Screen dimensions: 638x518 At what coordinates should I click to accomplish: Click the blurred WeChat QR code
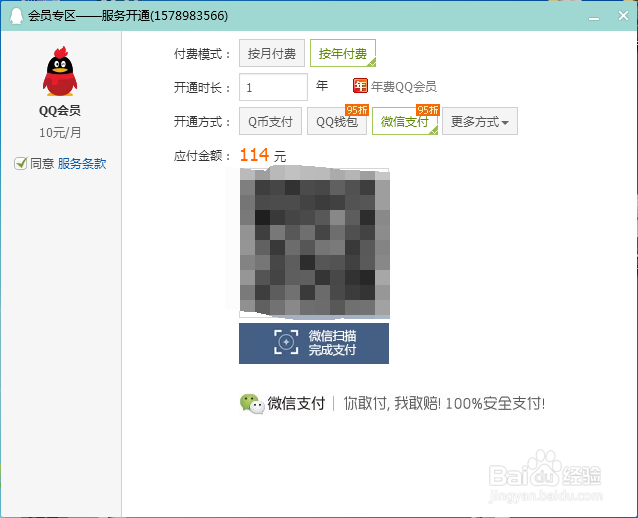pos(315,243)
